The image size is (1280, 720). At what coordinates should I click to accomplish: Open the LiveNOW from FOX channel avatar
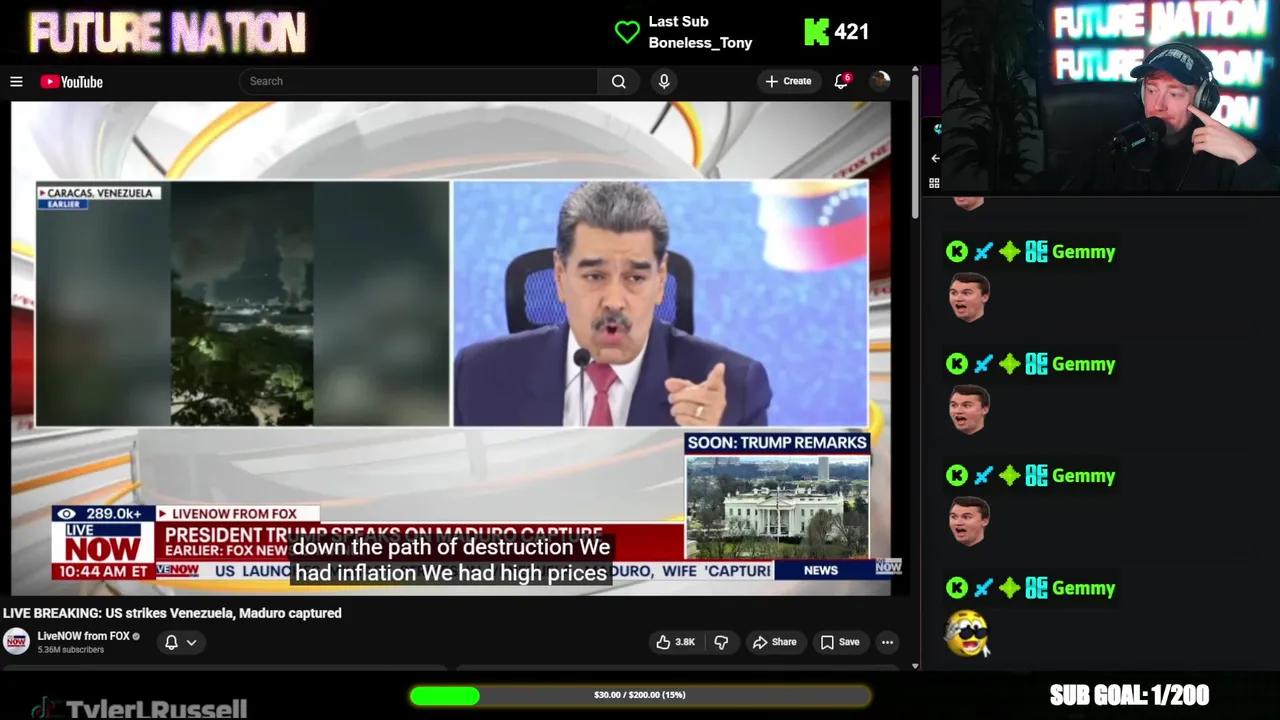pyautogui.click(x=16, y=641)
